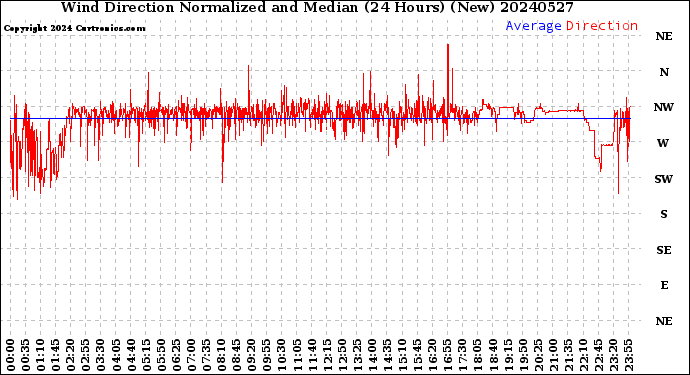Click the 21:35 time axis label

click(x=568, y=355)
